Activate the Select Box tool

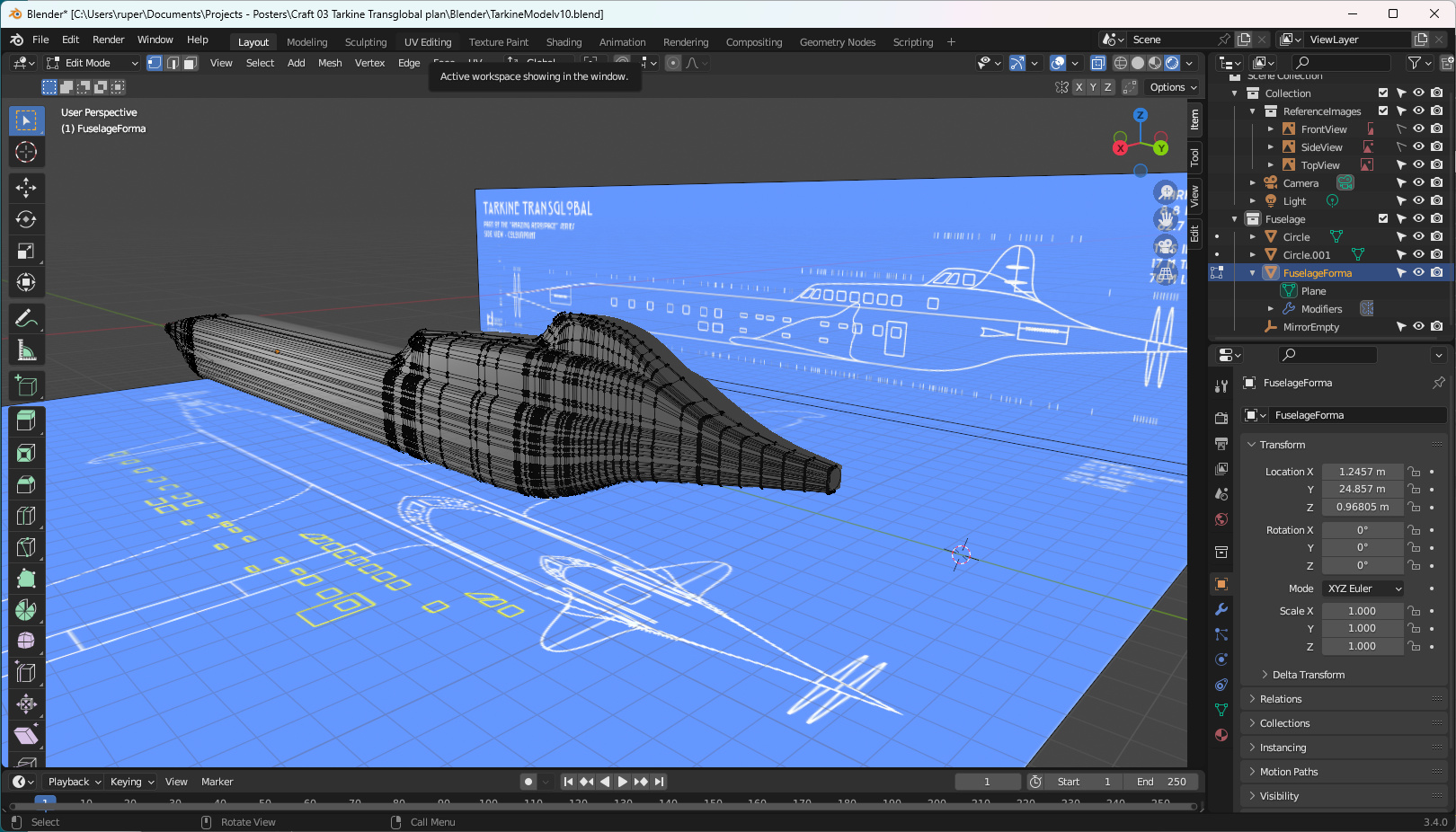tap(26, 120)
